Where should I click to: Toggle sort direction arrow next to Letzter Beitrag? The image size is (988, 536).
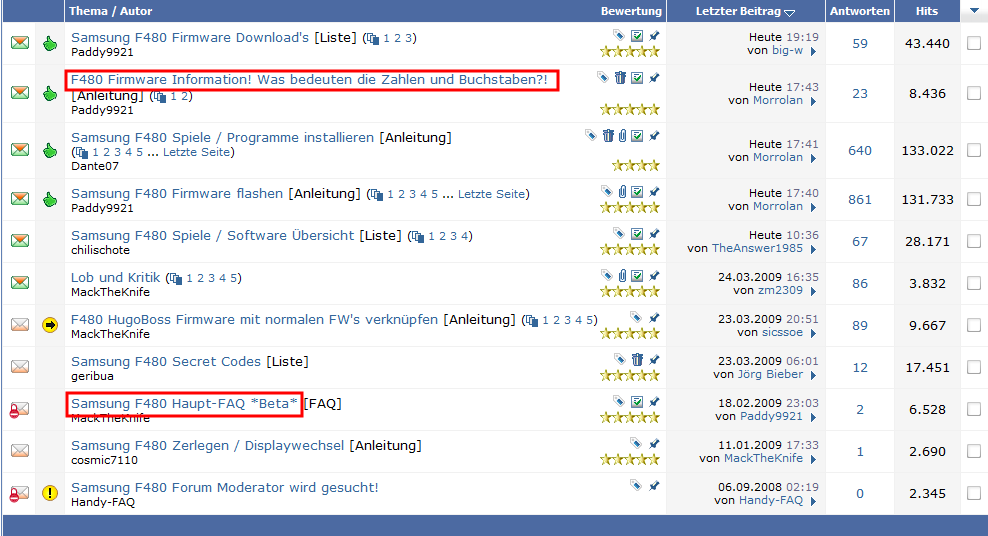point(790,13)
